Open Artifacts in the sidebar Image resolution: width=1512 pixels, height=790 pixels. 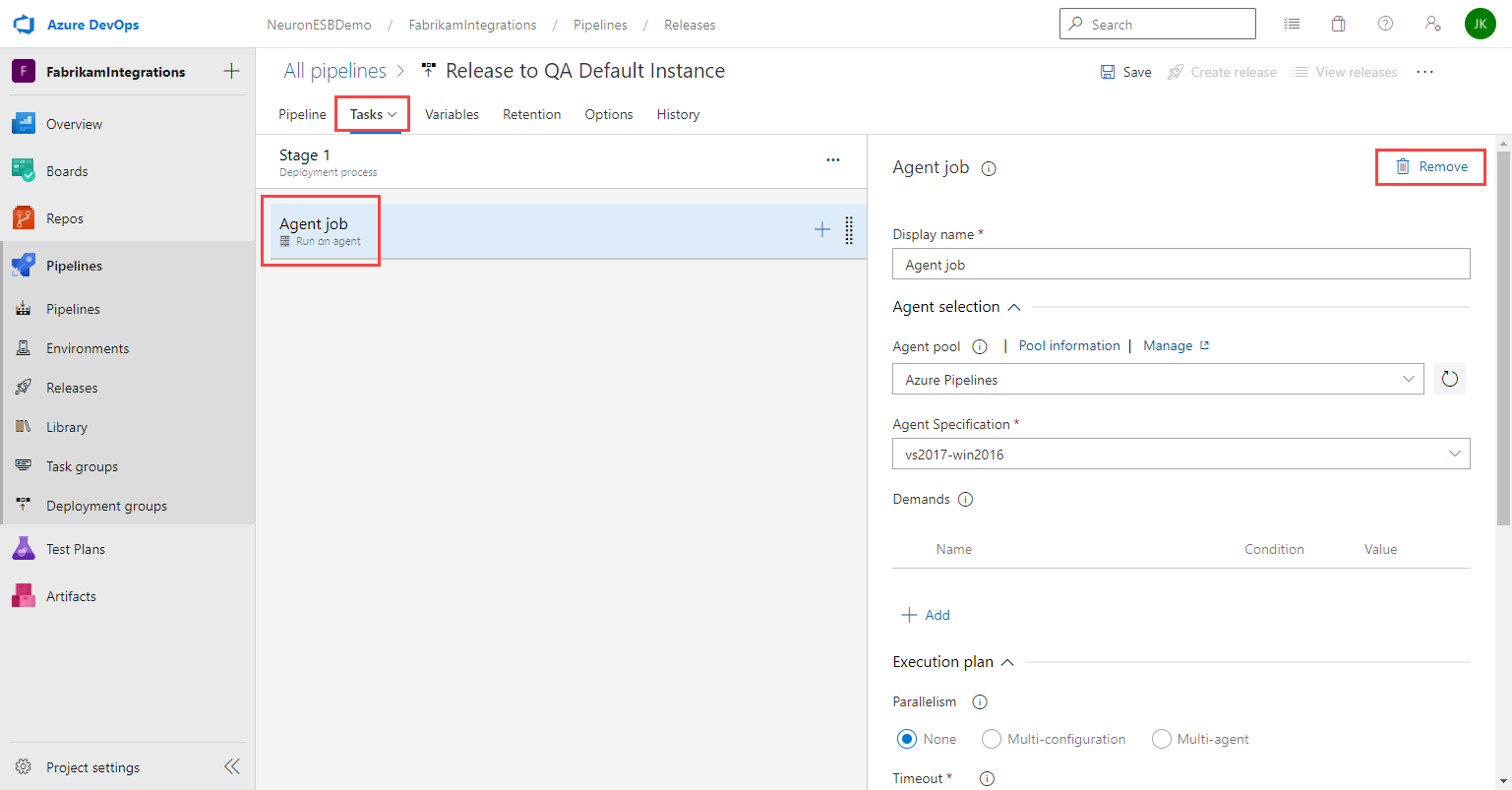click(71, 596)
